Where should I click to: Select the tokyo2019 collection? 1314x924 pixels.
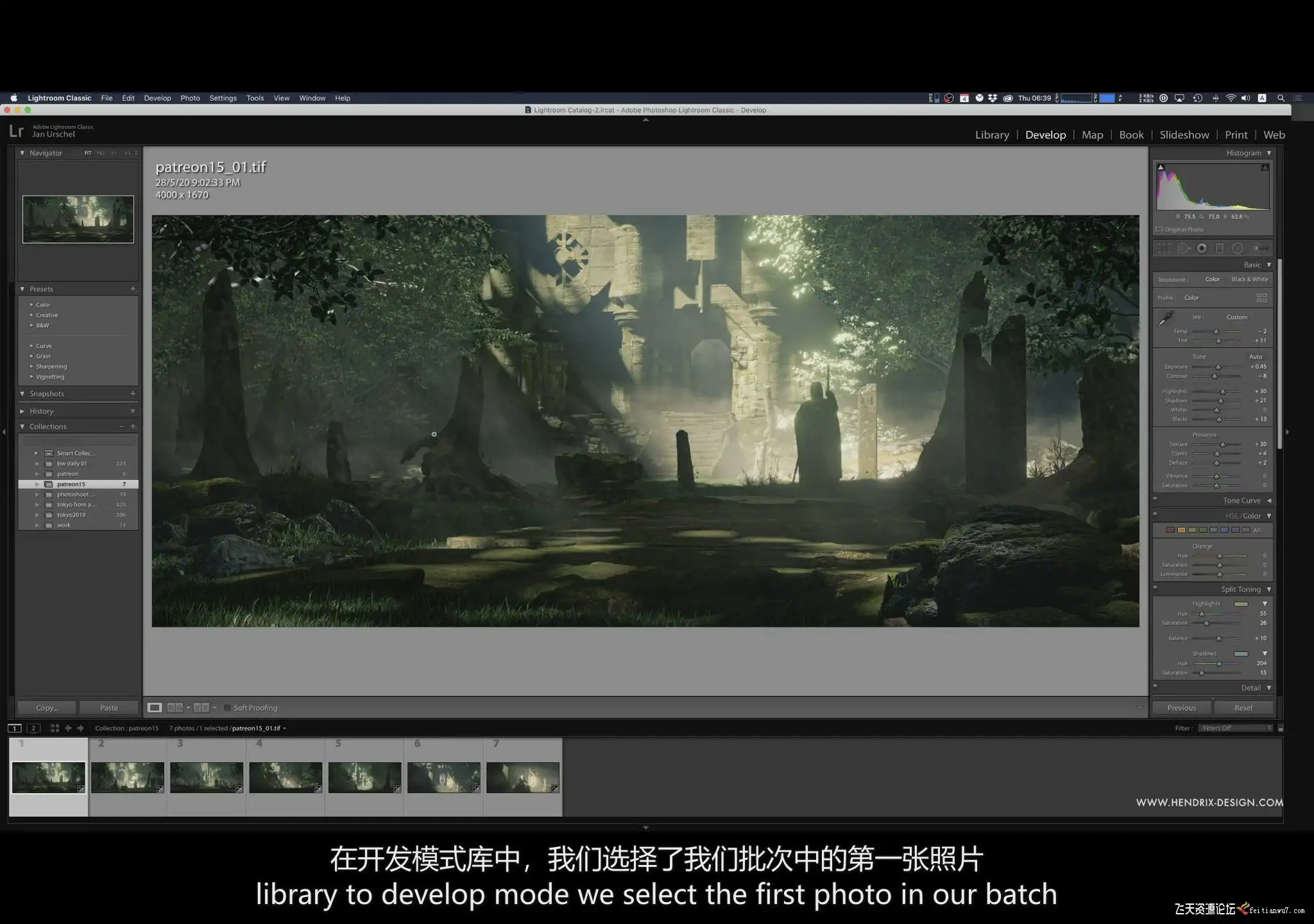[78, 515]
